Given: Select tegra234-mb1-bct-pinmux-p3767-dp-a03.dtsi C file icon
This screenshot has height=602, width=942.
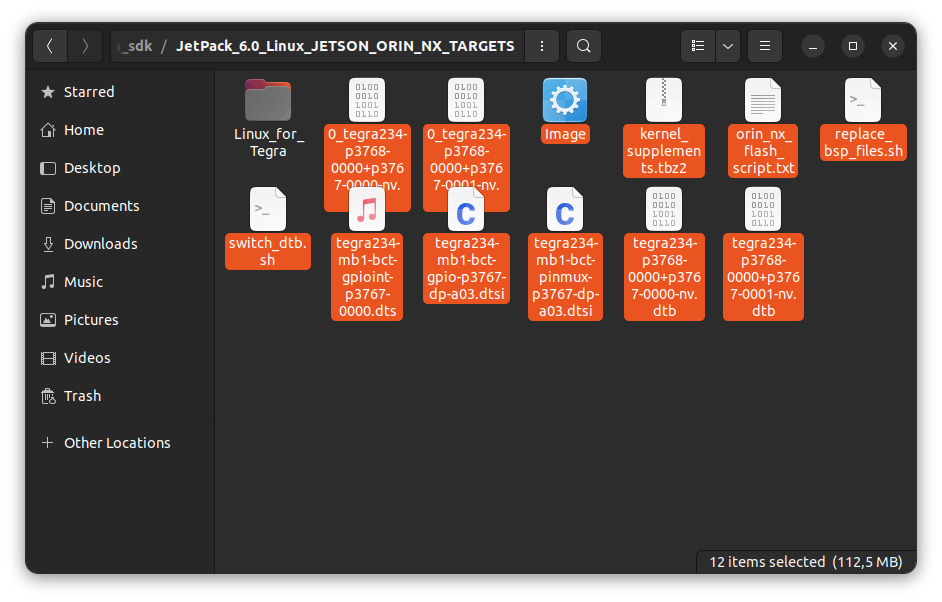Looking at the screenshot, I should [565, 209].
